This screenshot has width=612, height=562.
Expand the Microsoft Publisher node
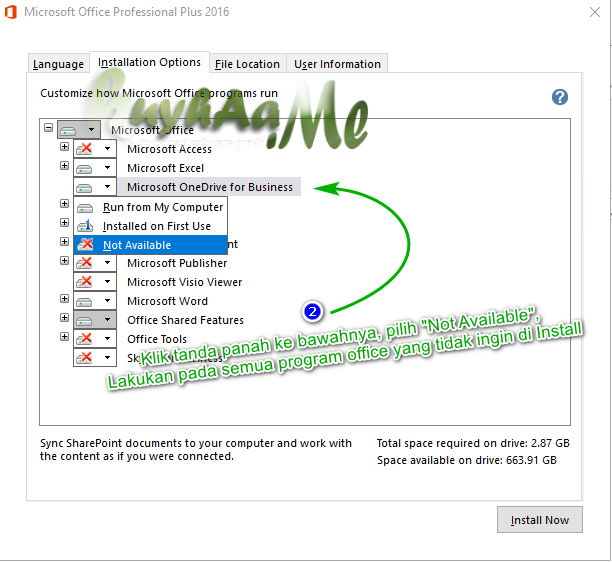(x=64, y=260)
